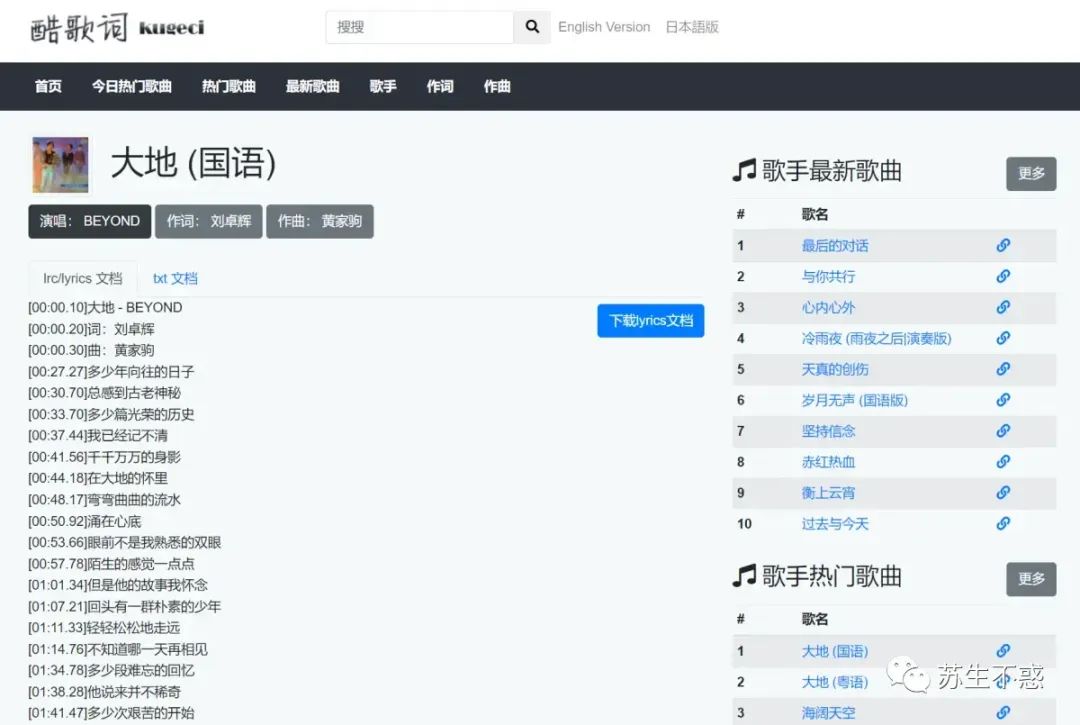
Task: Open the song 过去与今天
Action: (x=835, y=524)
